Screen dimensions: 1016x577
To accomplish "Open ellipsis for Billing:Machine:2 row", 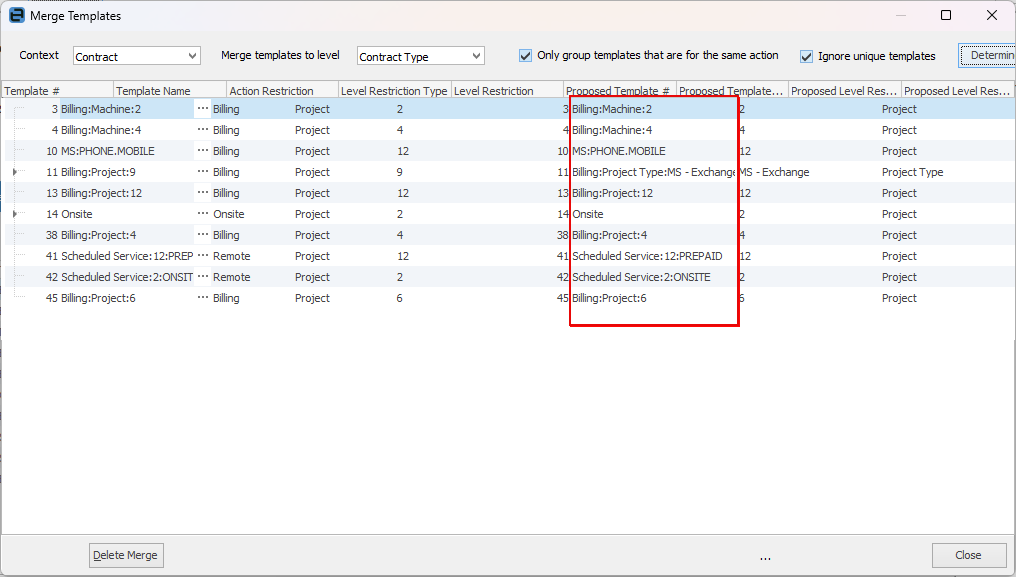I will (x=203, y=109).
